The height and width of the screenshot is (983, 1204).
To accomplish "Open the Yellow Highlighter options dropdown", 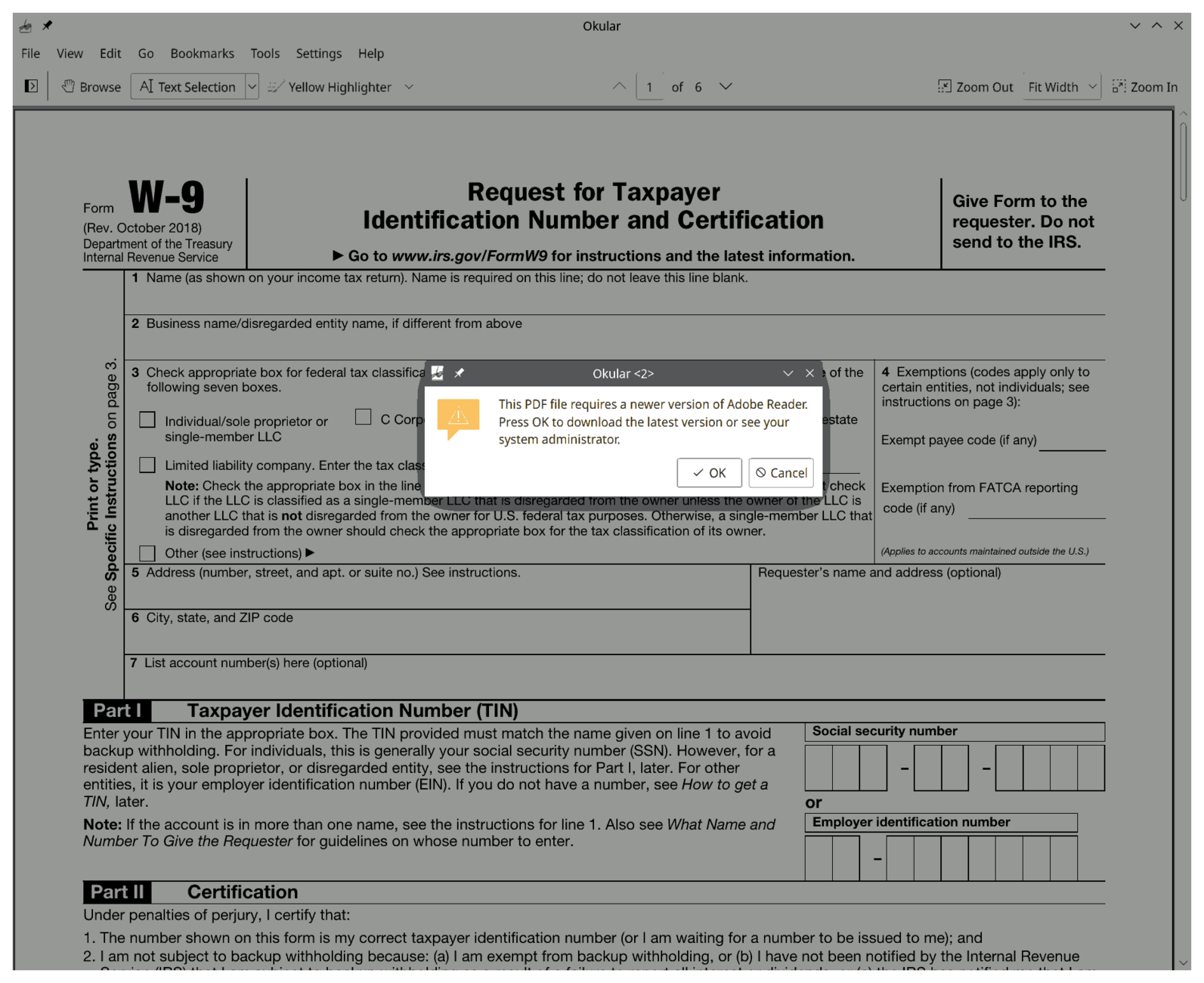I will click(409, 87).
